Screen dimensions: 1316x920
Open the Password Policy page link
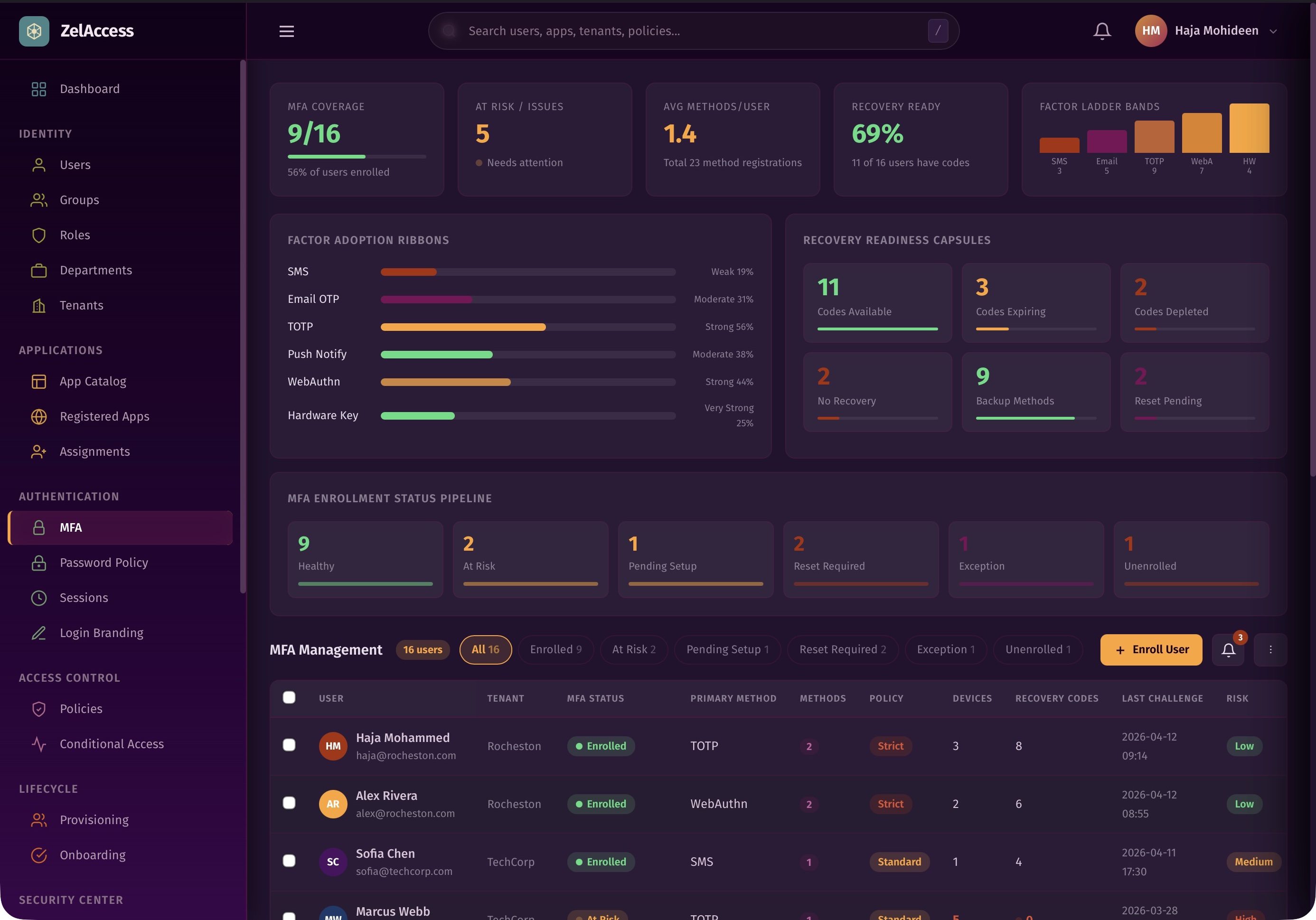pos(104,563)
